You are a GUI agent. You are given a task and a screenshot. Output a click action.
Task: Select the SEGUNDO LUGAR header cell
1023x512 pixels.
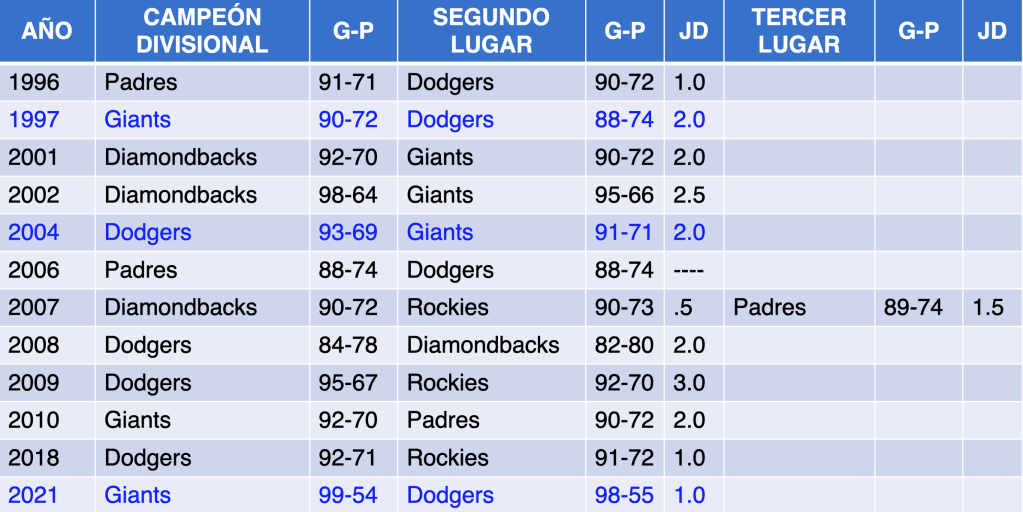coord(491,31)
